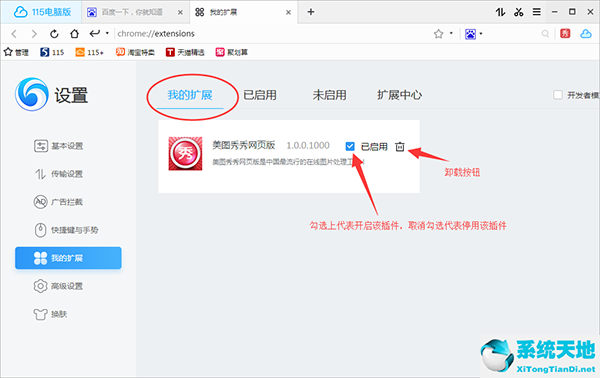This screenshot has height=378, width=600.
Task: Bookmark this page with the star icon
Action: click(x=439, y=34)
